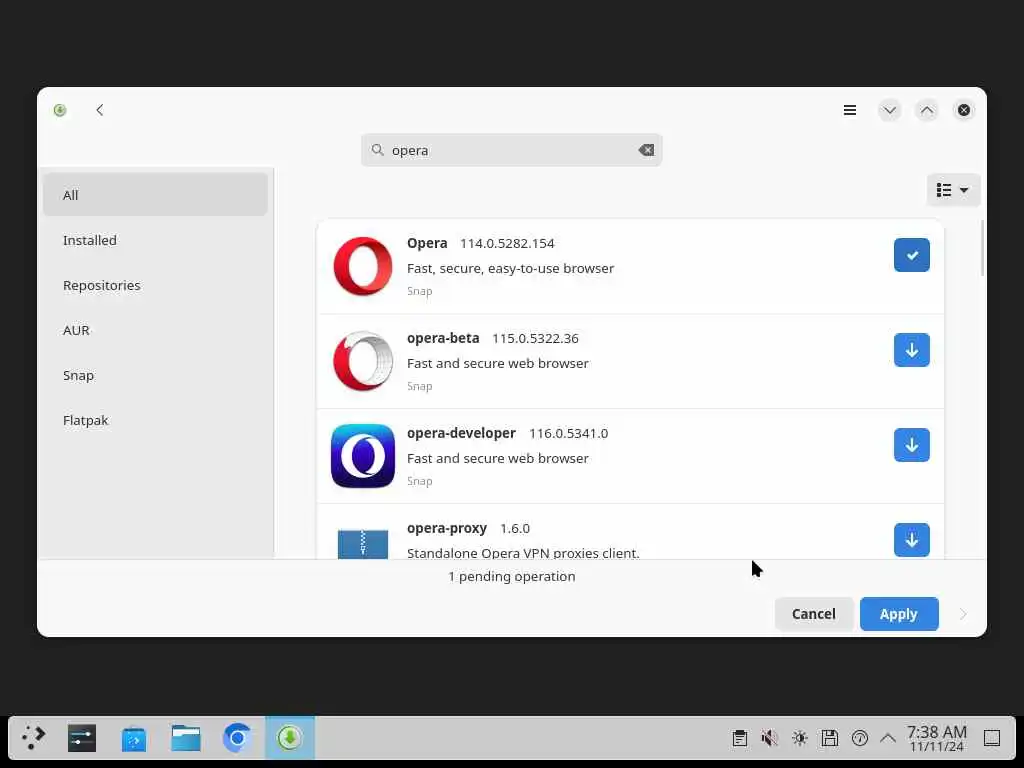Click the '1 pending operation' text
Image resolution: width=1024 pixels, height=768 pixels.
click(511, 576)
